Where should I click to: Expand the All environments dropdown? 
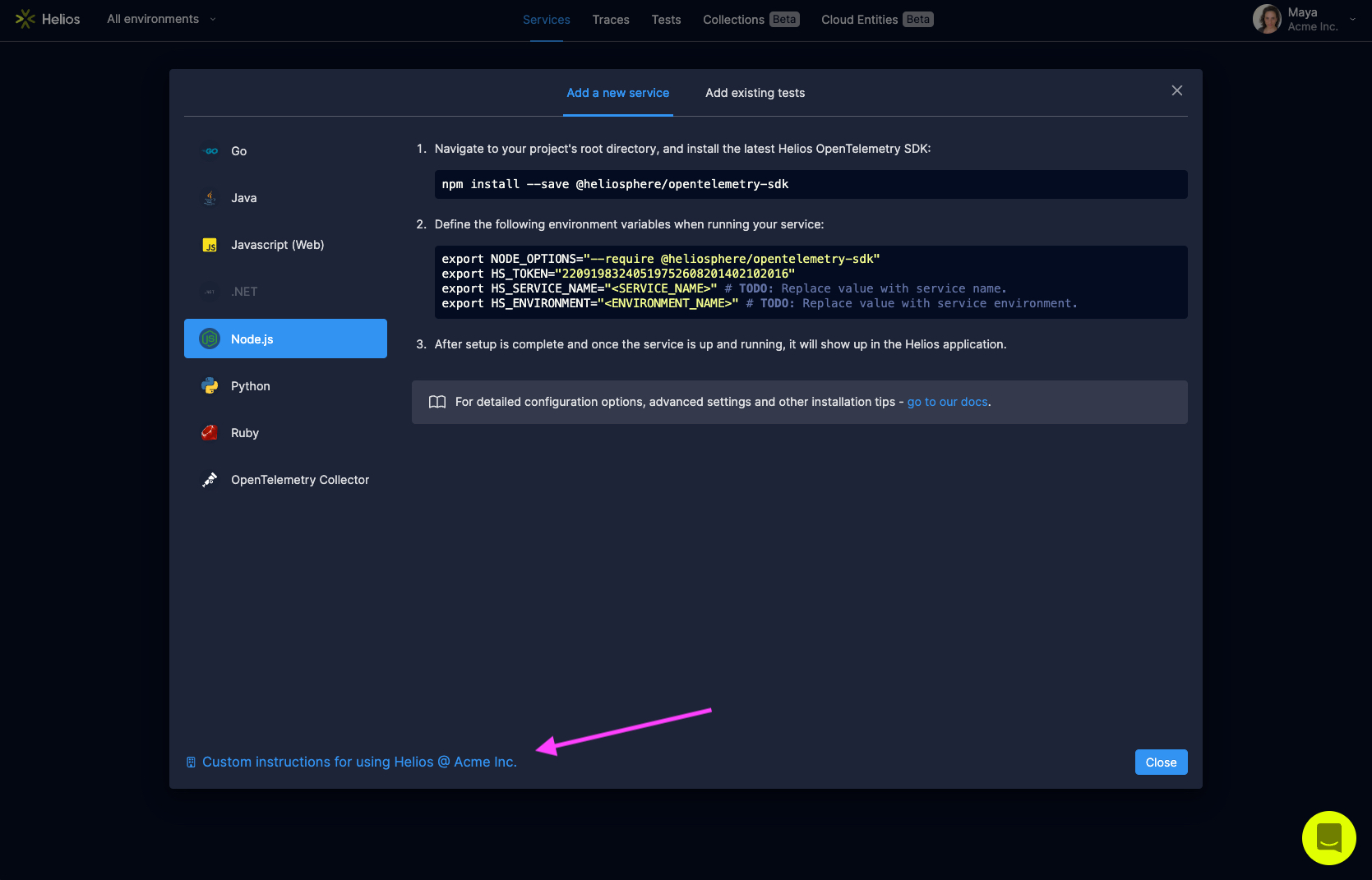point(162,19)
